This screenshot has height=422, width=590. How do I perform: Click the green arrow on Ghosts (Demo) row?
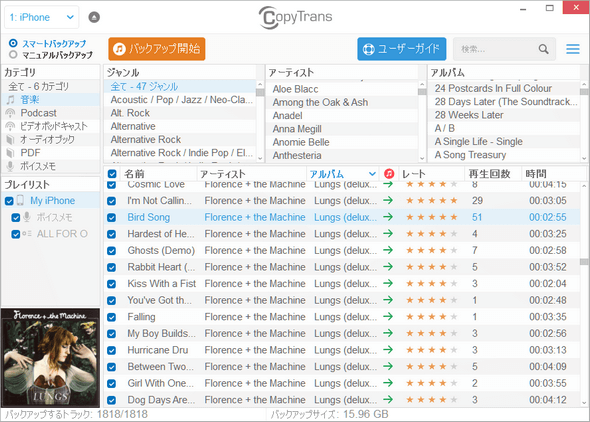tap(388, 250)
